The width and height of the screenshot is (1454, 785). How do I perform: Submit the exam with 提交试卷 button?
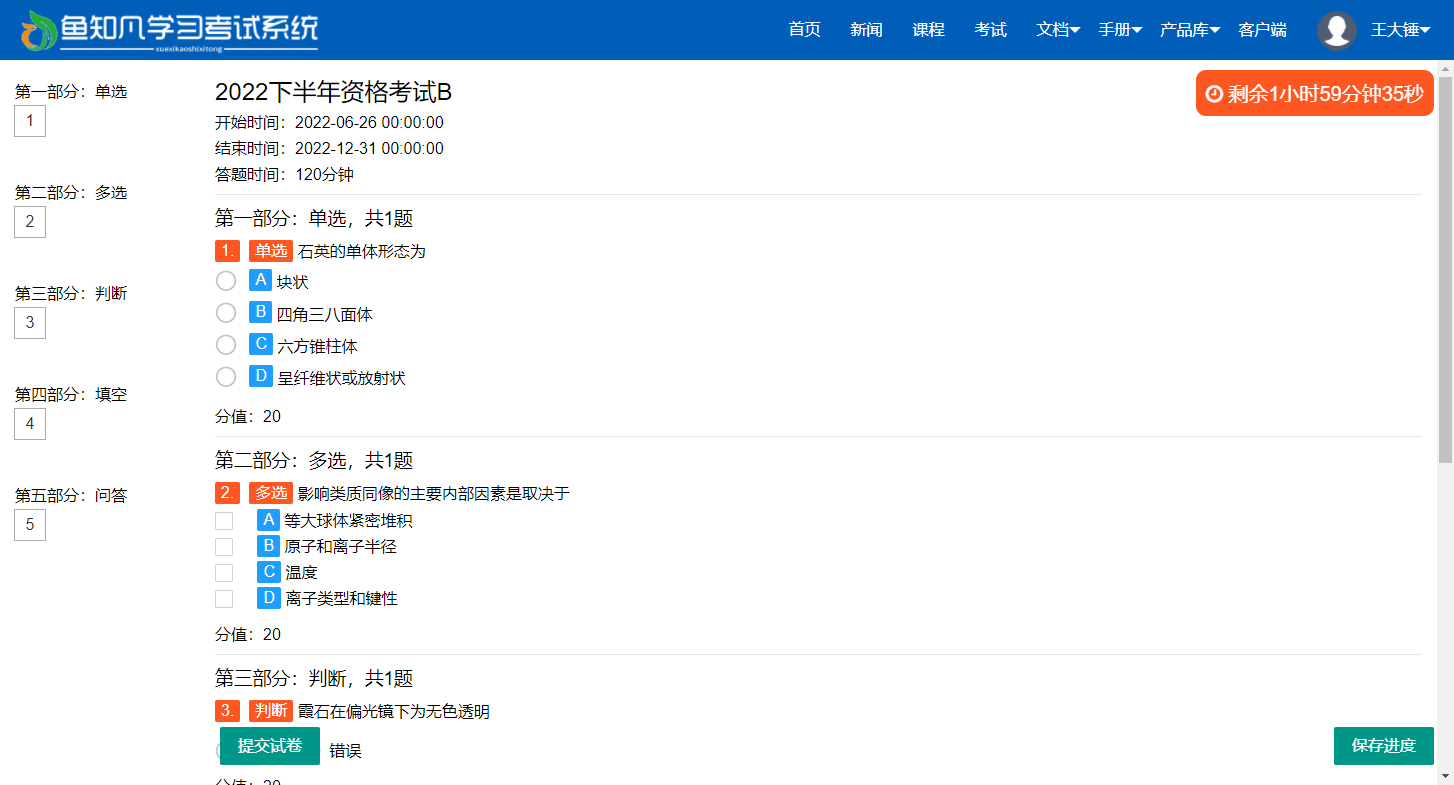(x=270, y=746)
